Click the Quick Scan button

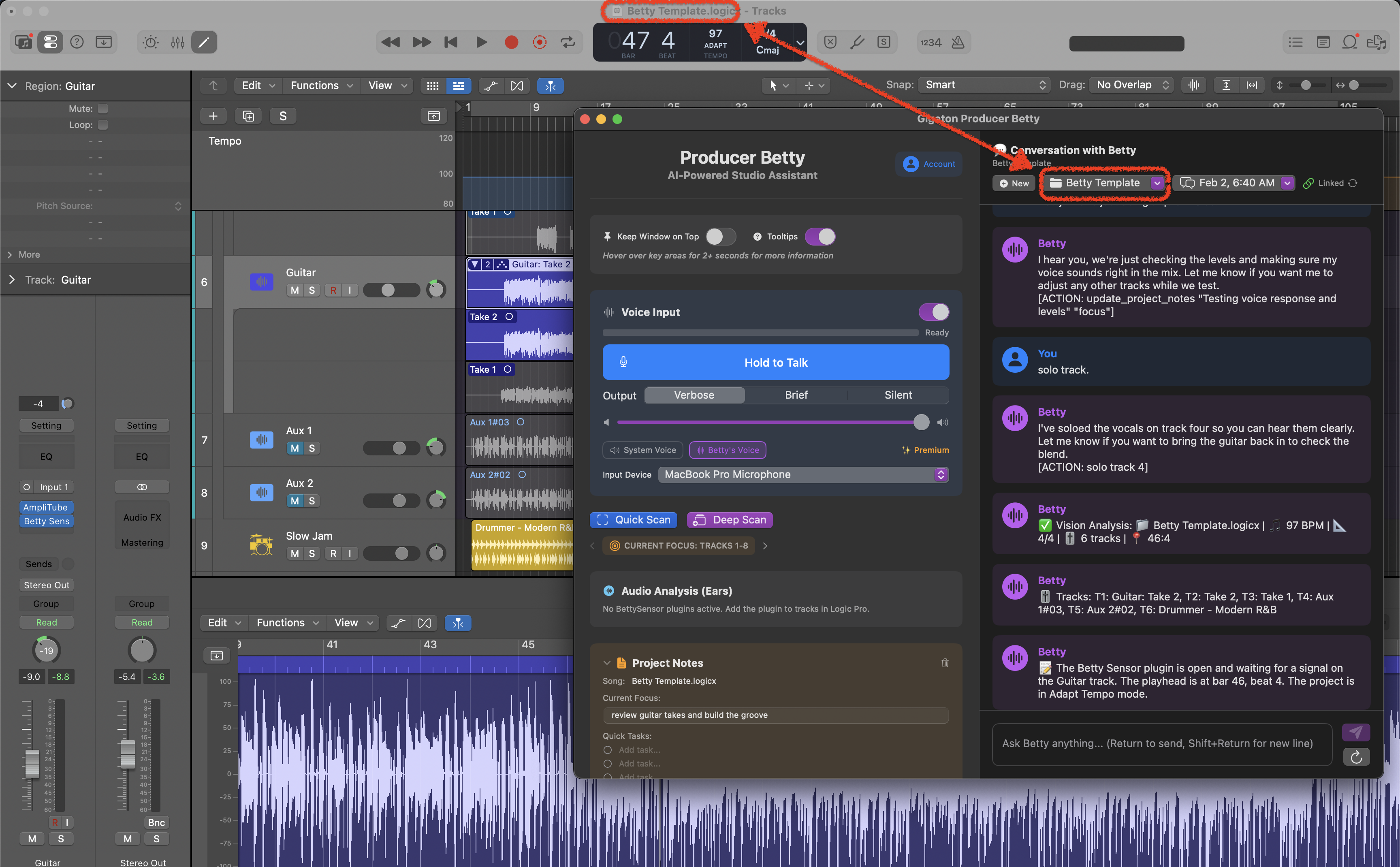pos(634,519)
